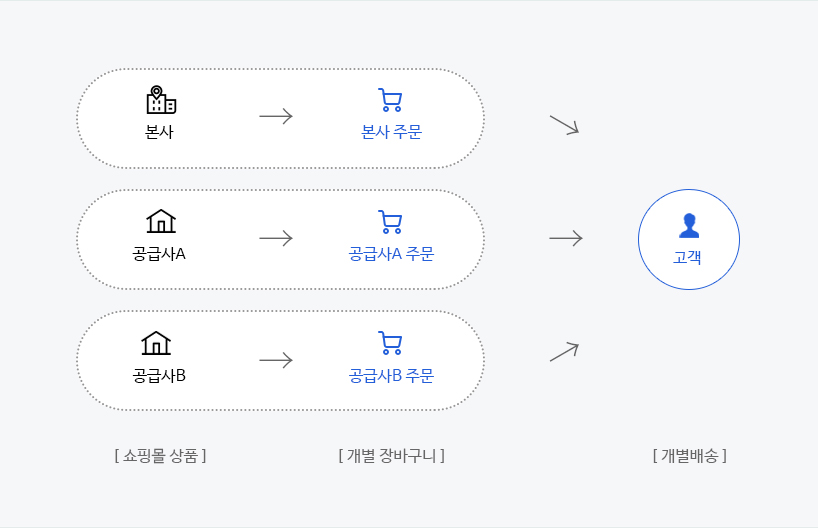Click the 공급사A 주문 blue label

point(391,254)
